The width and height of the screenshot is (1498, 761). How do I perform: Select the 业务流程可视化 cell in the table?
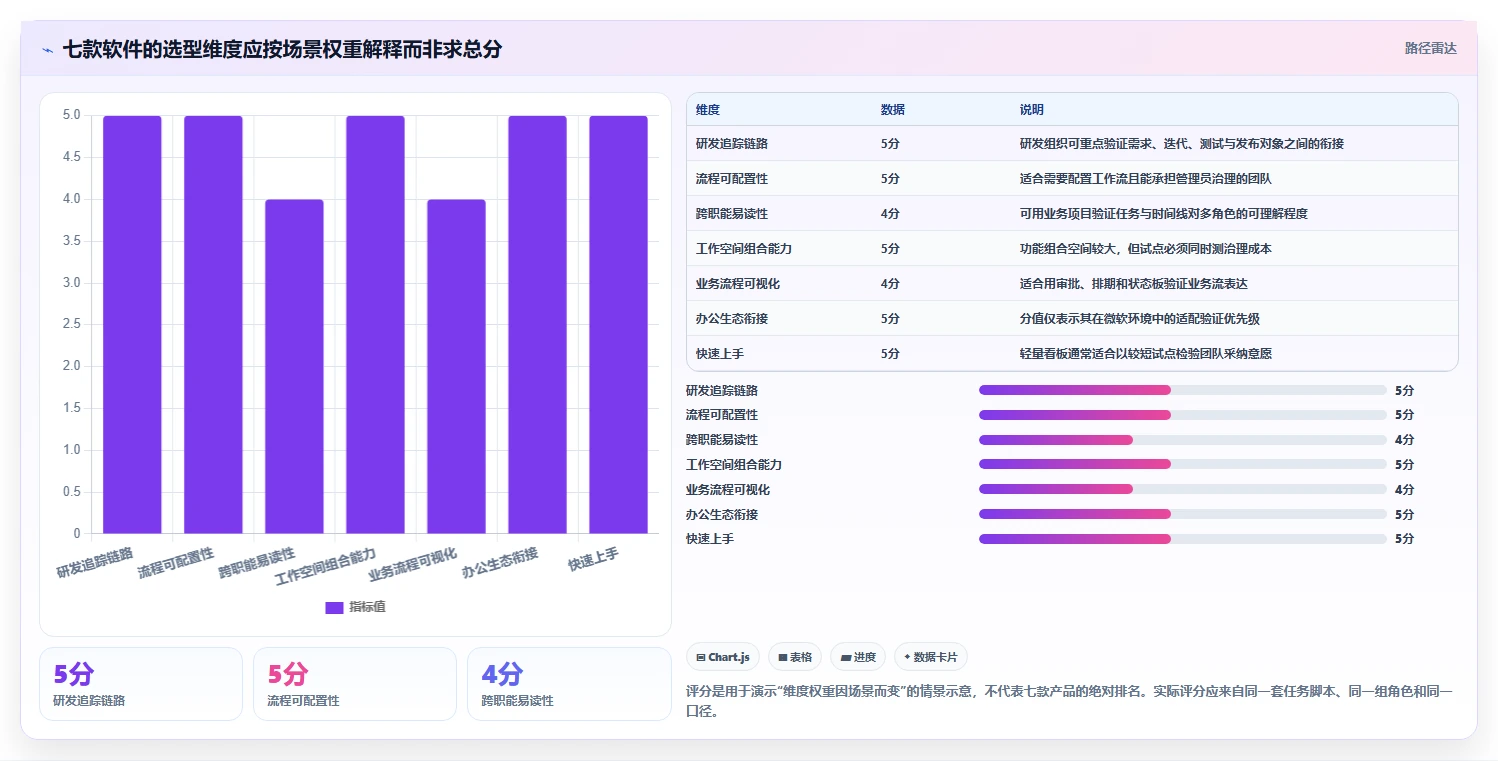click(x=738, y=284)
